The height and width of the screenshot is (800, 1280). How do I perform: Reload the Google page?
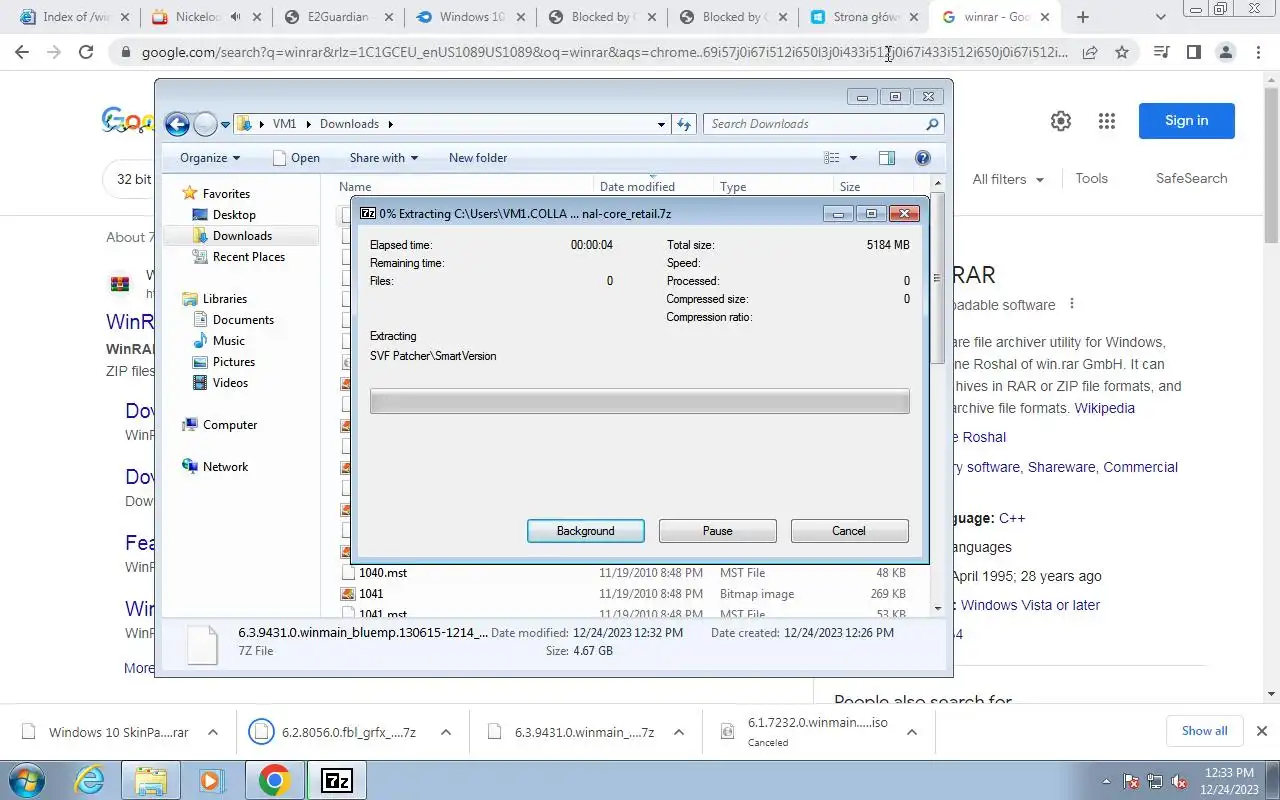click(86, 52)
